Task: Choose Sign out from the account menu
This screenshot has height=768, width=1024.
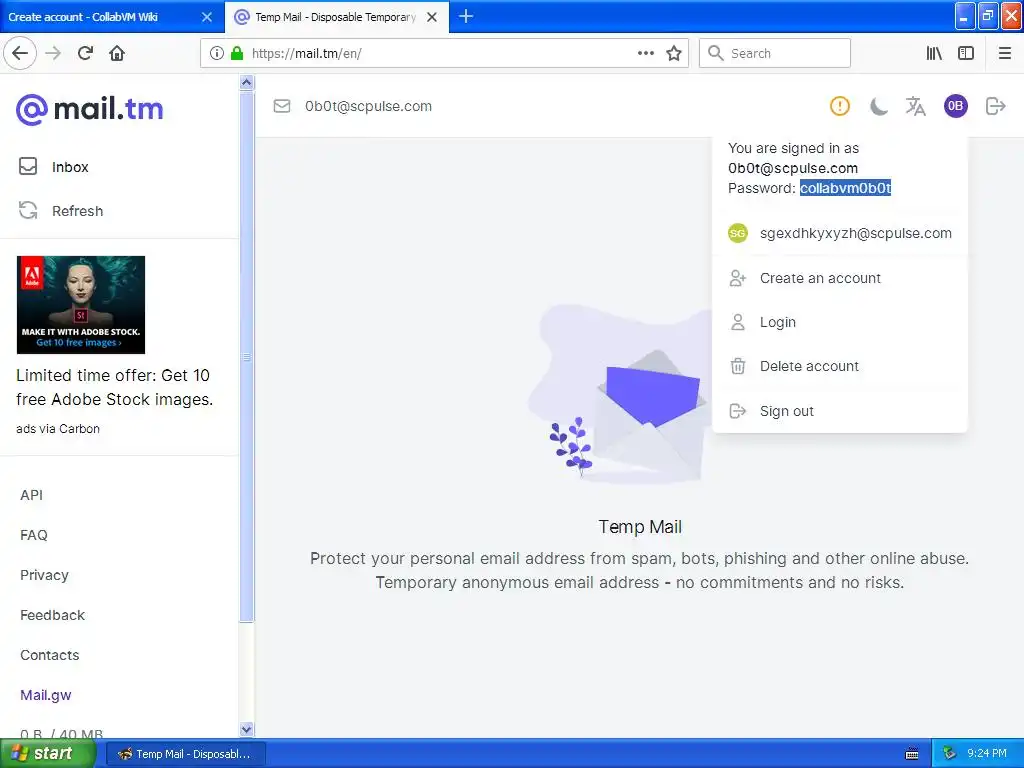Action: 839,411
